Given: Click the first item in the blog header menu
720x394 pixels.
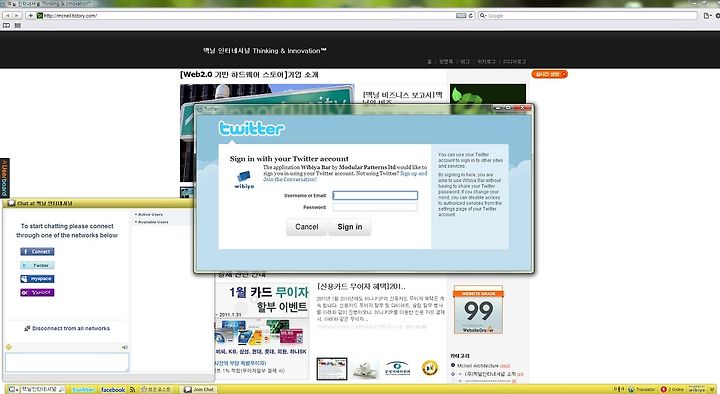Looking at the screenshot, I should pos(430,61).
